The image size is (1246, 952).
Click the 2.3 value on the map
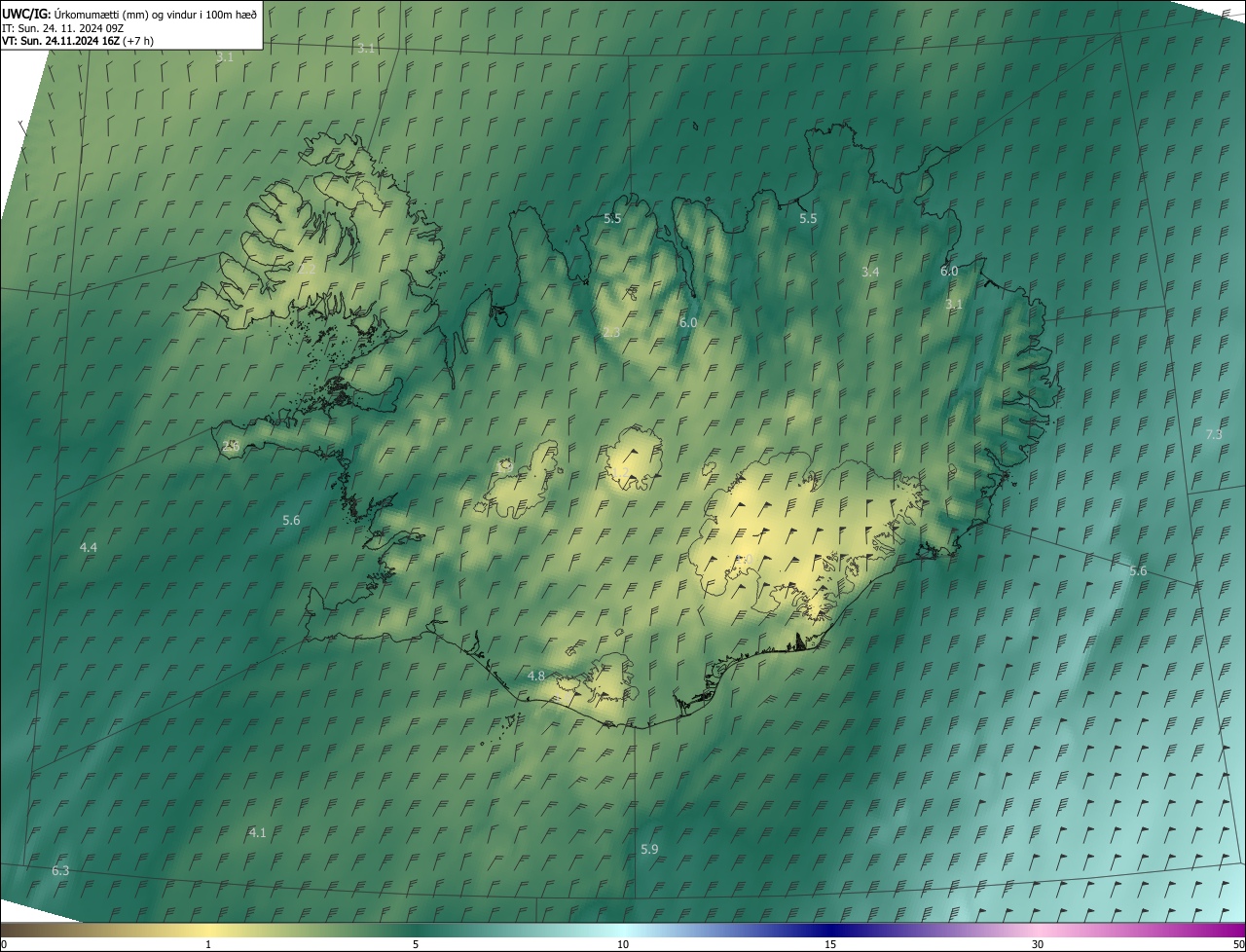click(x=611, y=333)
